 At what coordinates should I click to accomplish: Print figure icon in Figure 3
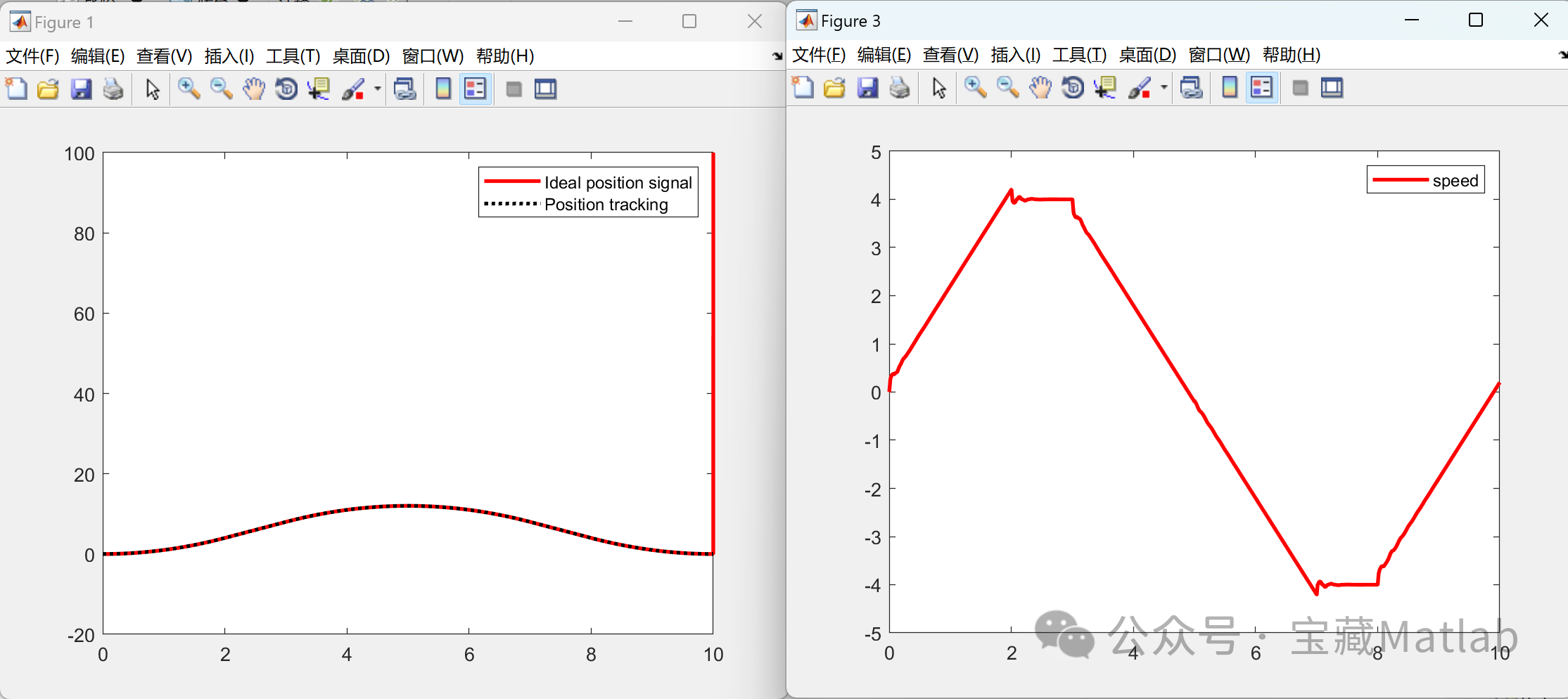[x=900, y=87]
